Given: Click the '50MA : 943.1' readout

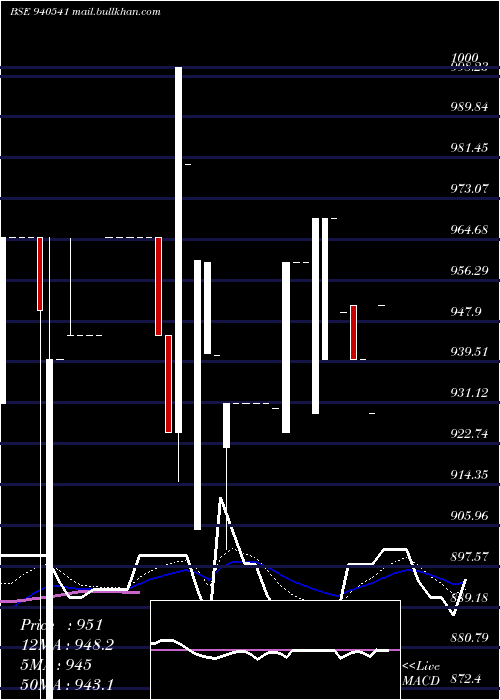Looking at the screenshot, I should [67, 685].
